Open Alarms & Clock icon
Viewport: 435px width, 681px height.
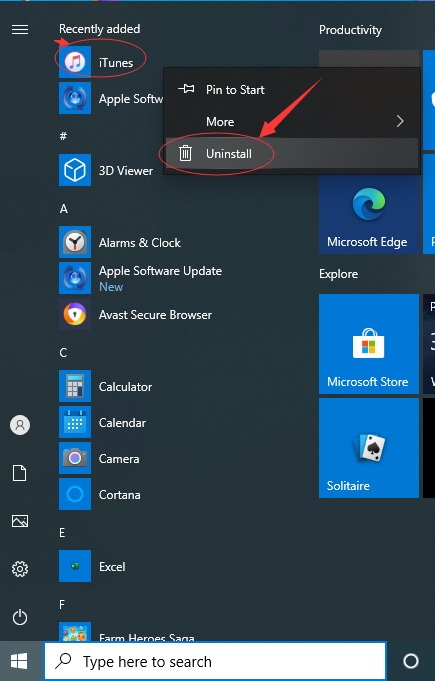pyautogui.click(x=75, y=242)
